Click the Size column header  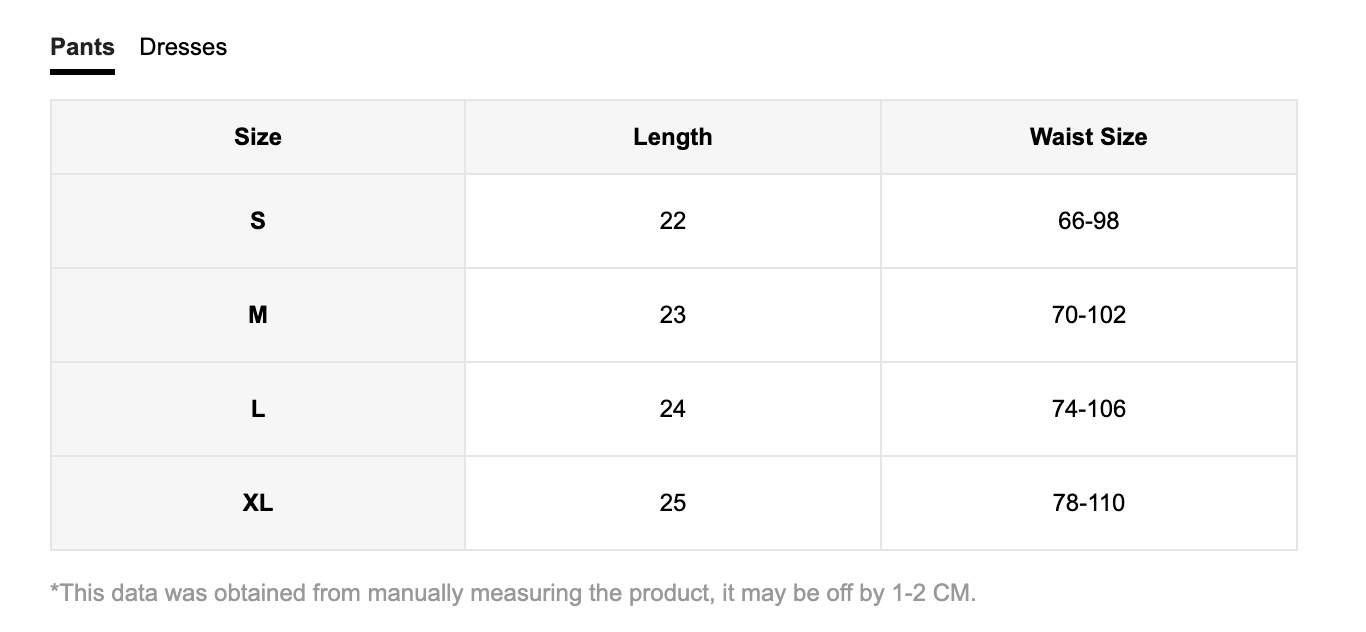click(x=258, y=137)
